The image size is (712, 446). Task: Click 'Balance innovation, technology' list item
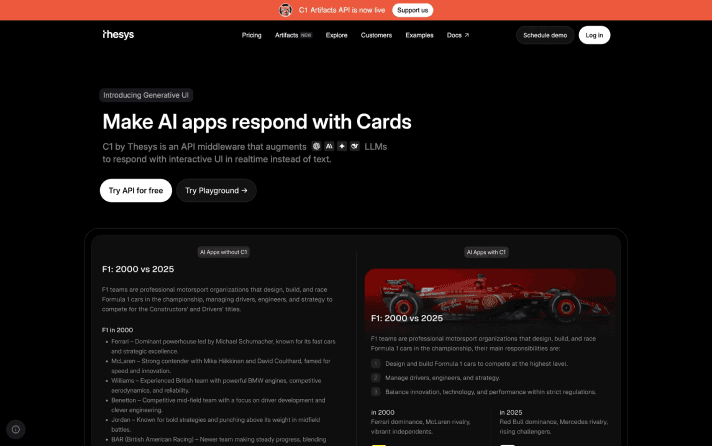(490, 391)
